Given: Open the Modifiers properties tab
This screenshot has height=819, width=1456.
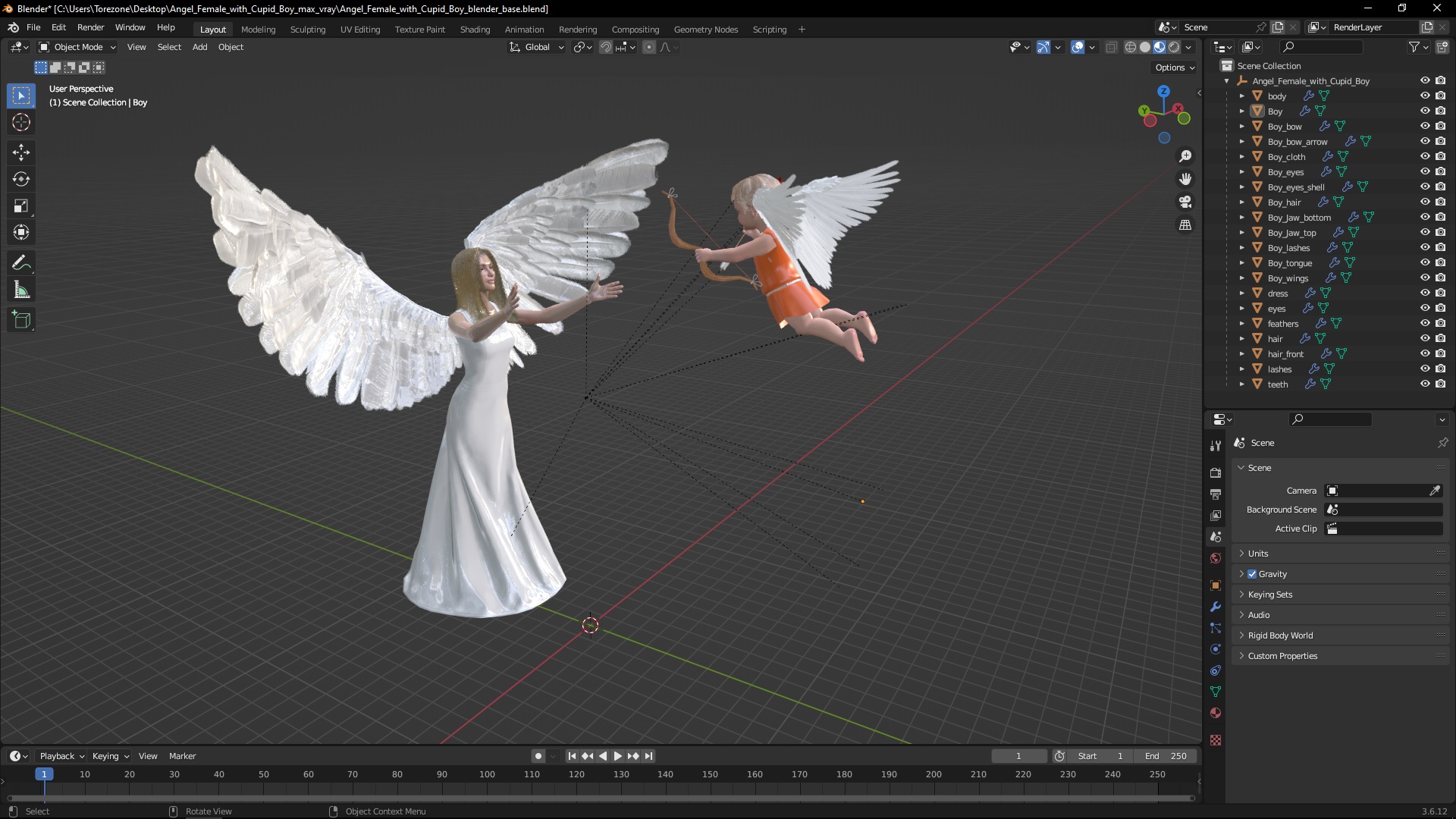Looking at the screenshot, I should pos(1216,607).
